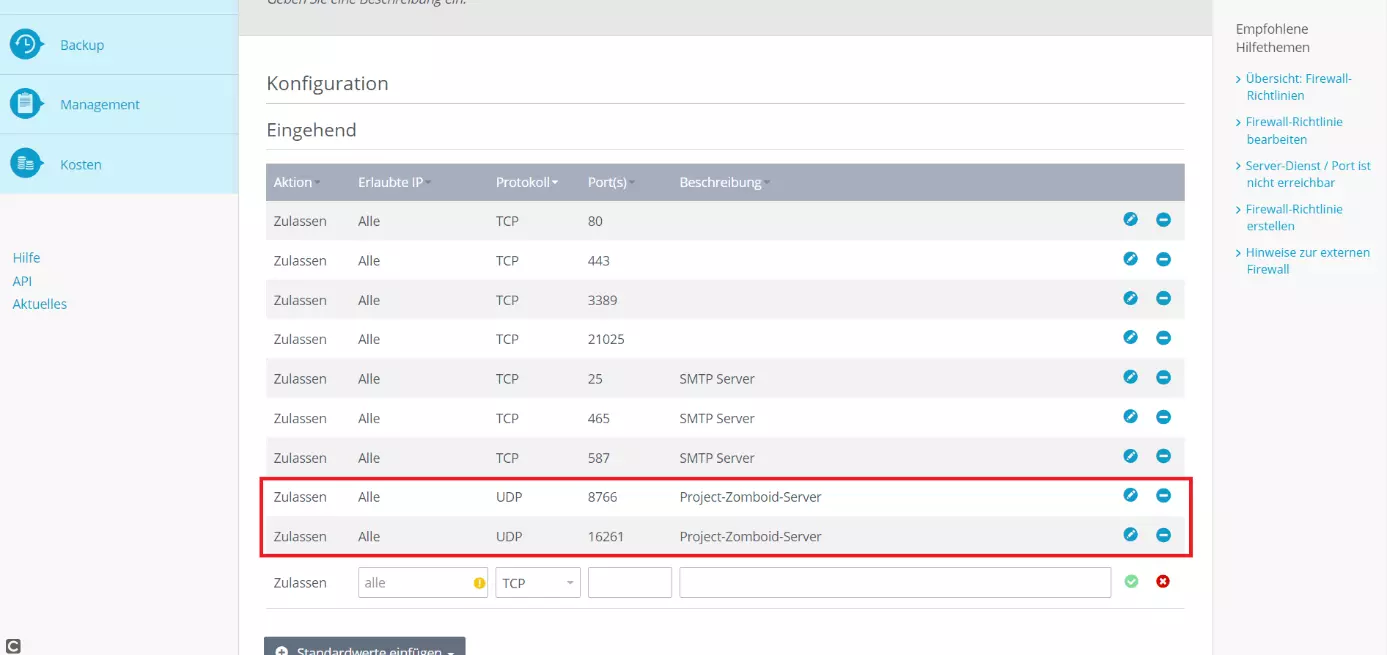Edit the UDP 8766 Project-Zomboid rule

click(1130, 495)
